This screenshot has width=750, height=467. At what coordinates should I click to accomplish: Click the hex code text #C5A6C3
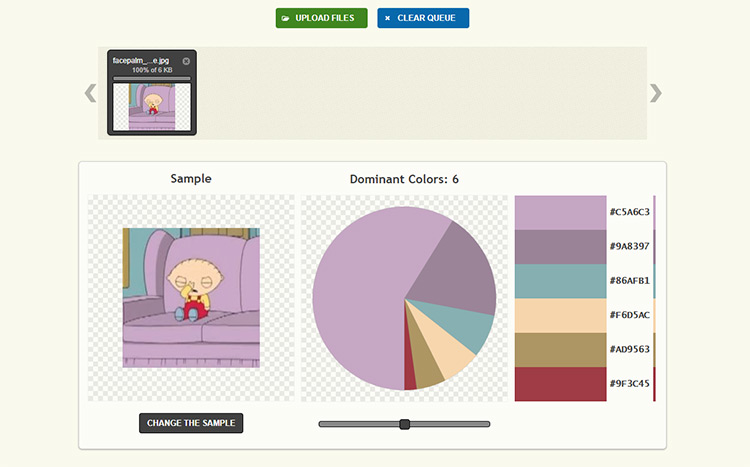[629, 212]
